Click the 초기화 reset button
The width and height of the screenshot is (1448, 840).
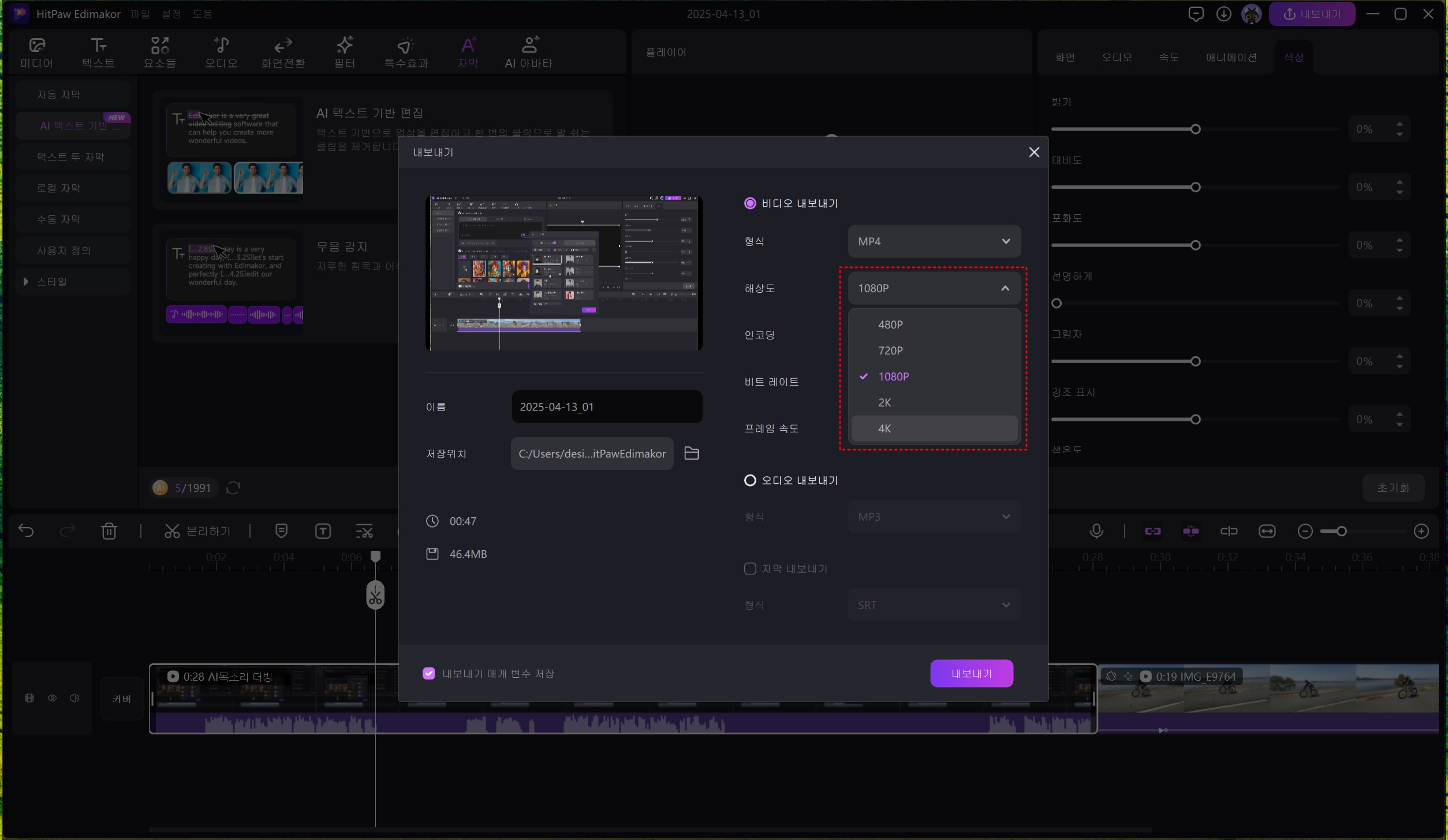tap(1393, 488)
